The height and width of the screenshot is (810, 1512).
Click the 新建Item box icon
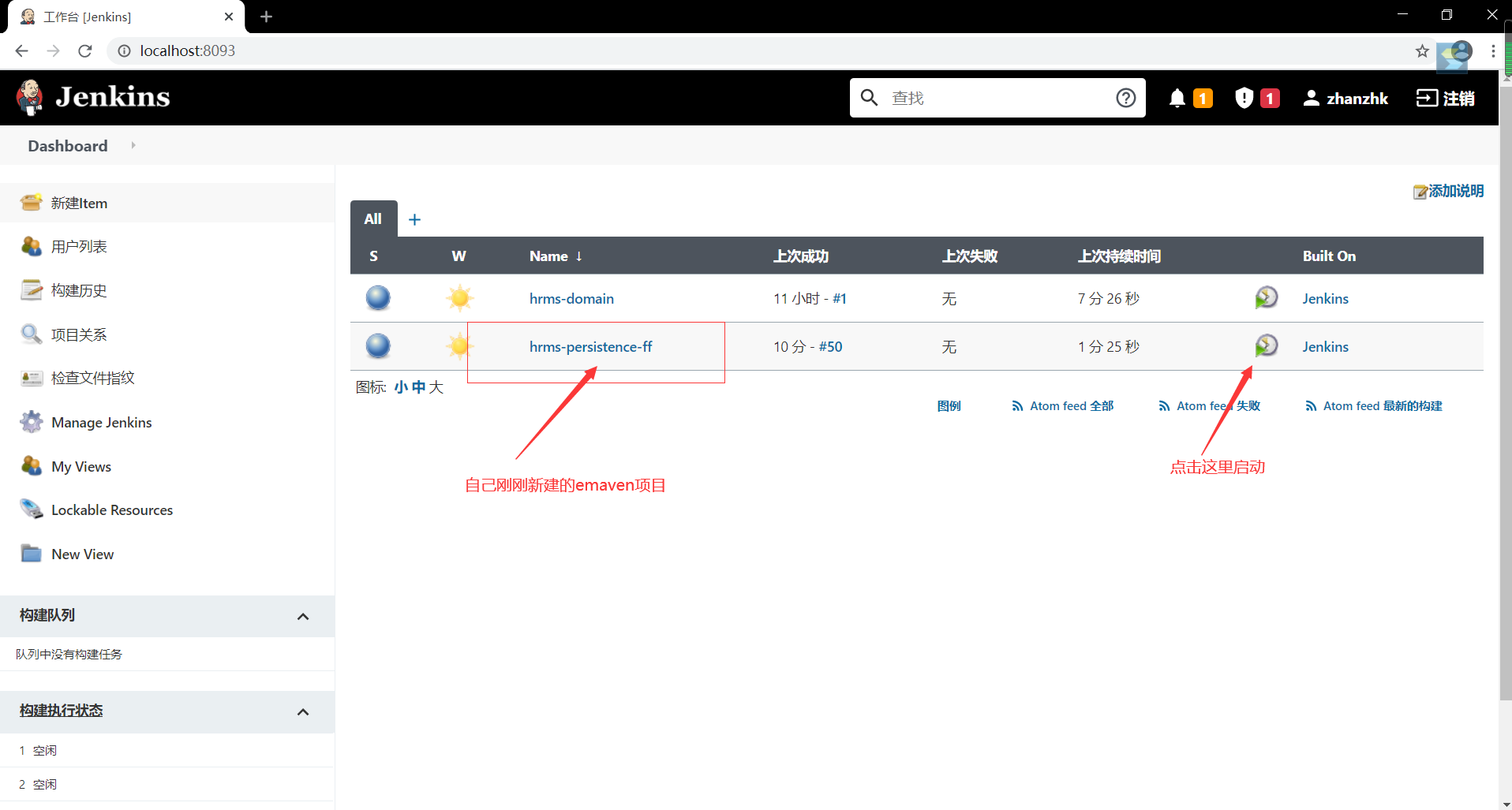click(32, 203)
